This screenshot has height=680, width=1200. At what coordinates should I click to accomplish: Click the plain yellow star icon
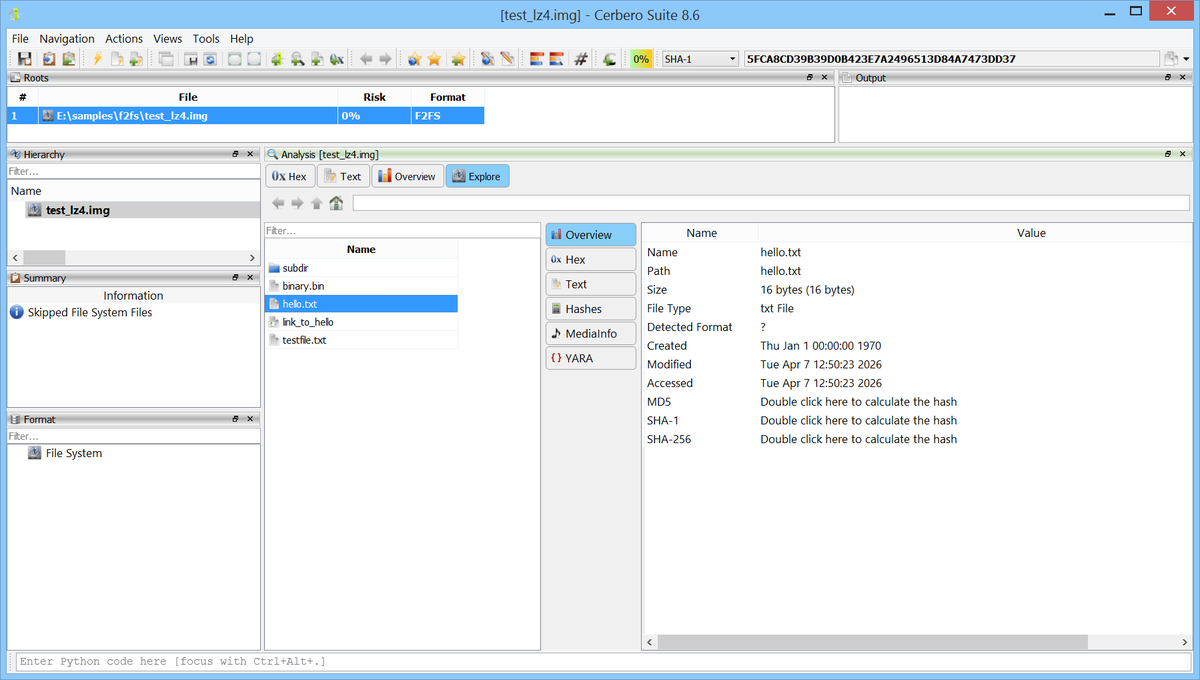tap(434, 59)
